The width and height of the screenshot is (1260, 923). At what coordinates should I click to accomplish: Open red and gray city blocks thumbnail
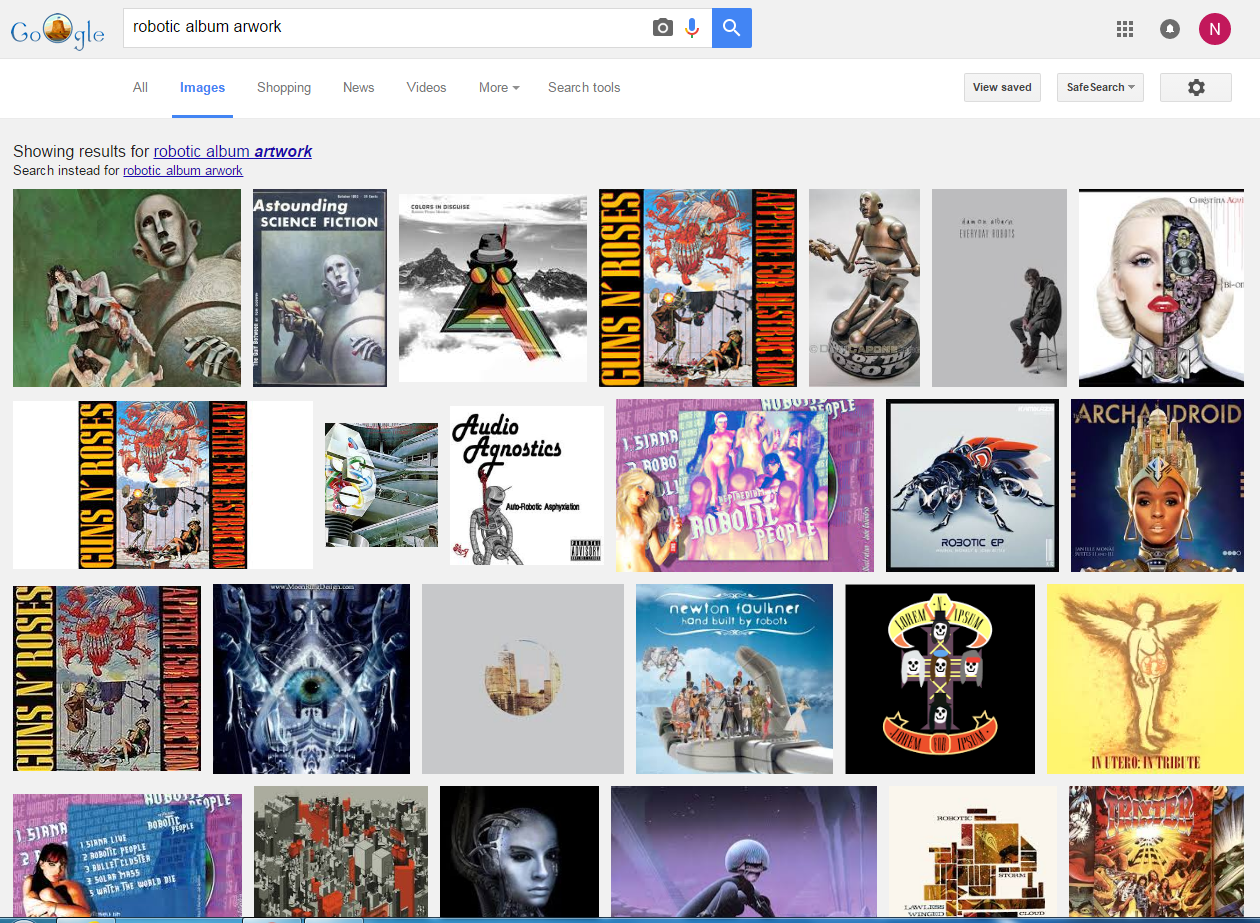click(x=341, y=851)
